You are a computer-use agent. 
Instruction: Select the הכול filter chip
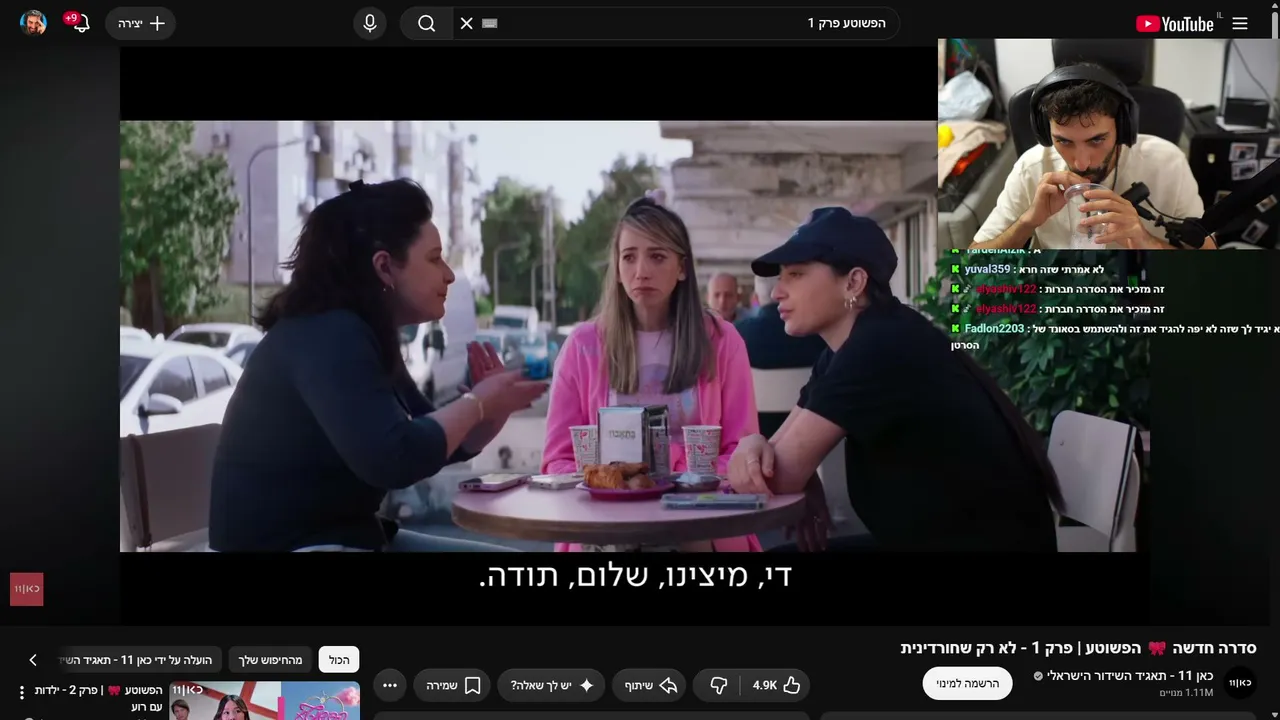pos(339,660)
